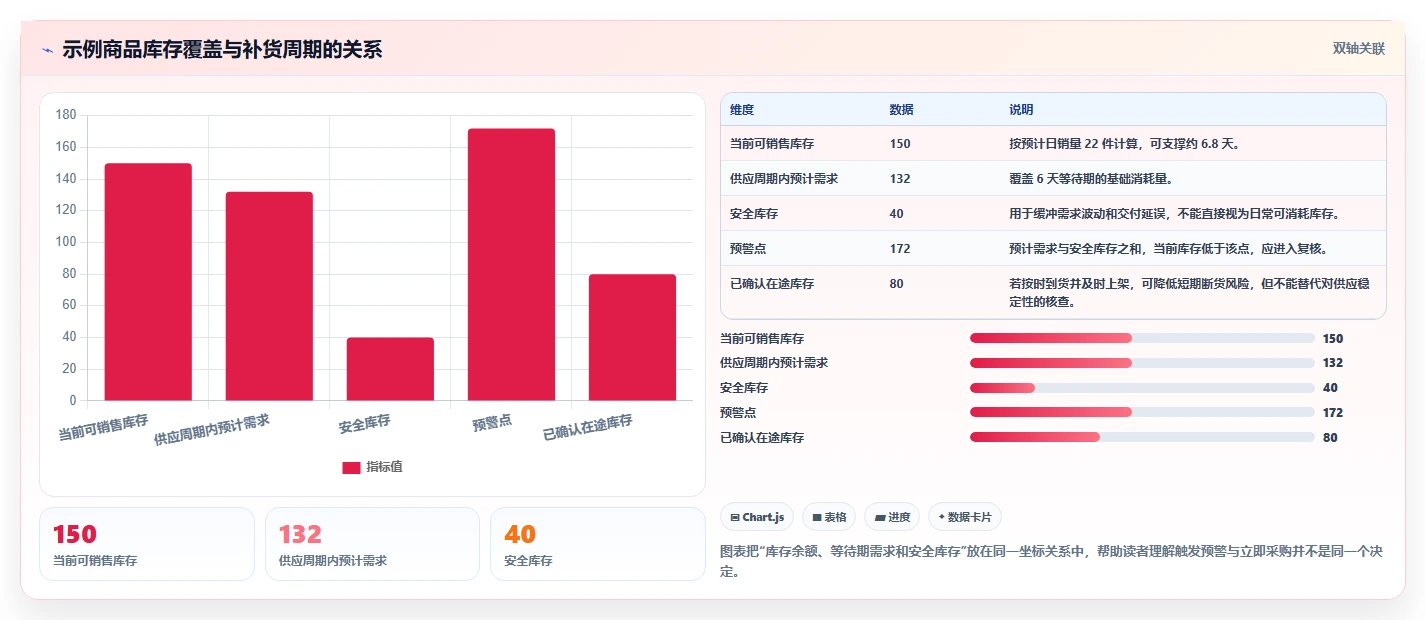Click the 数据 column header
The image size is (1426, 620).
[901, 109]
